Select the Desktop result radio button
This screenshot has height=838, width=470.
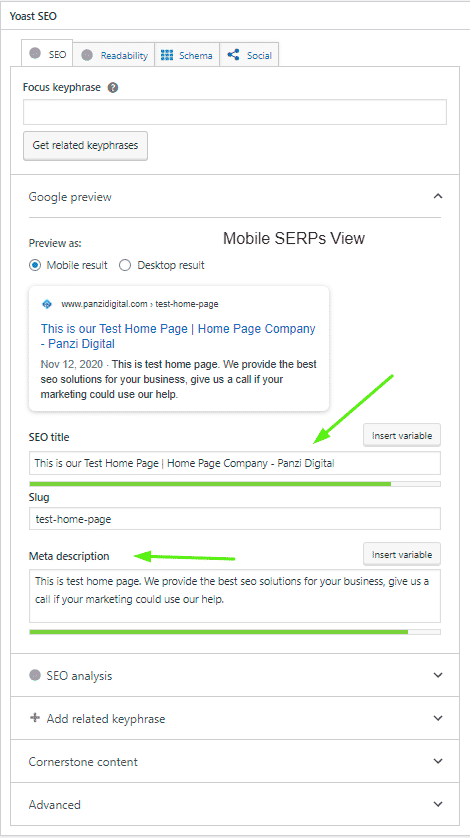click(x=125, y=265)
